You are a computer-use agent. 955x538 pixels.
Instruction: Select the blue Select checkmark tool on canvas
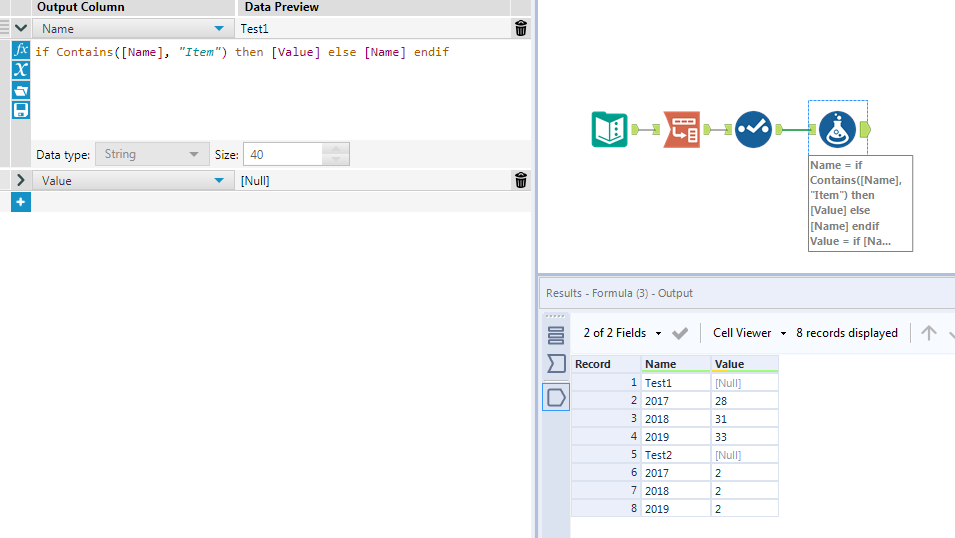tap(753, 129)
